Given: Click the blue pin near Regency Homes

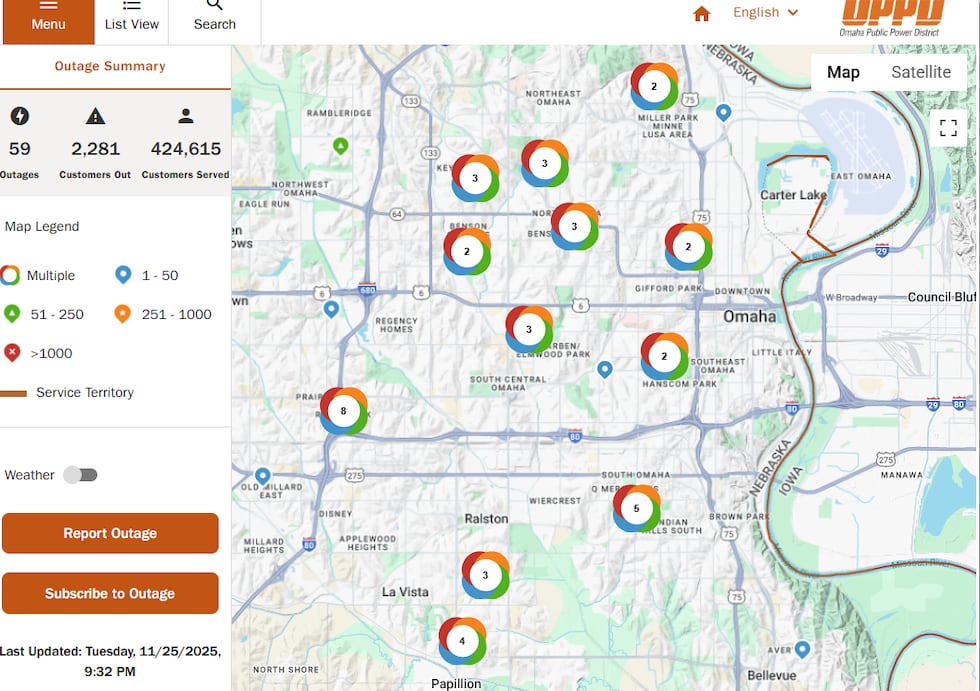Looking at the screenshot, I should (x=331, y=309).
